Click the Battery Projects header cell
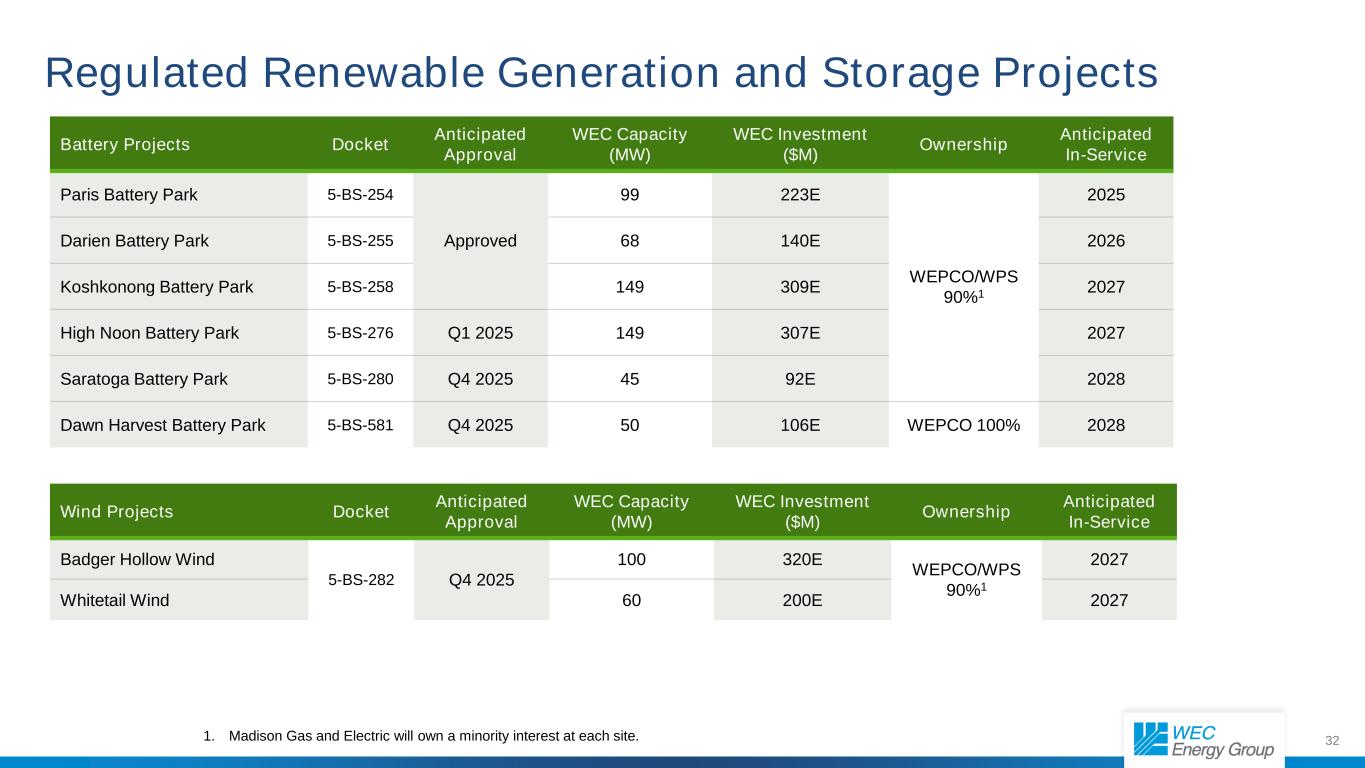Viewport: 1365px width, 768px height. pos(125,144)
